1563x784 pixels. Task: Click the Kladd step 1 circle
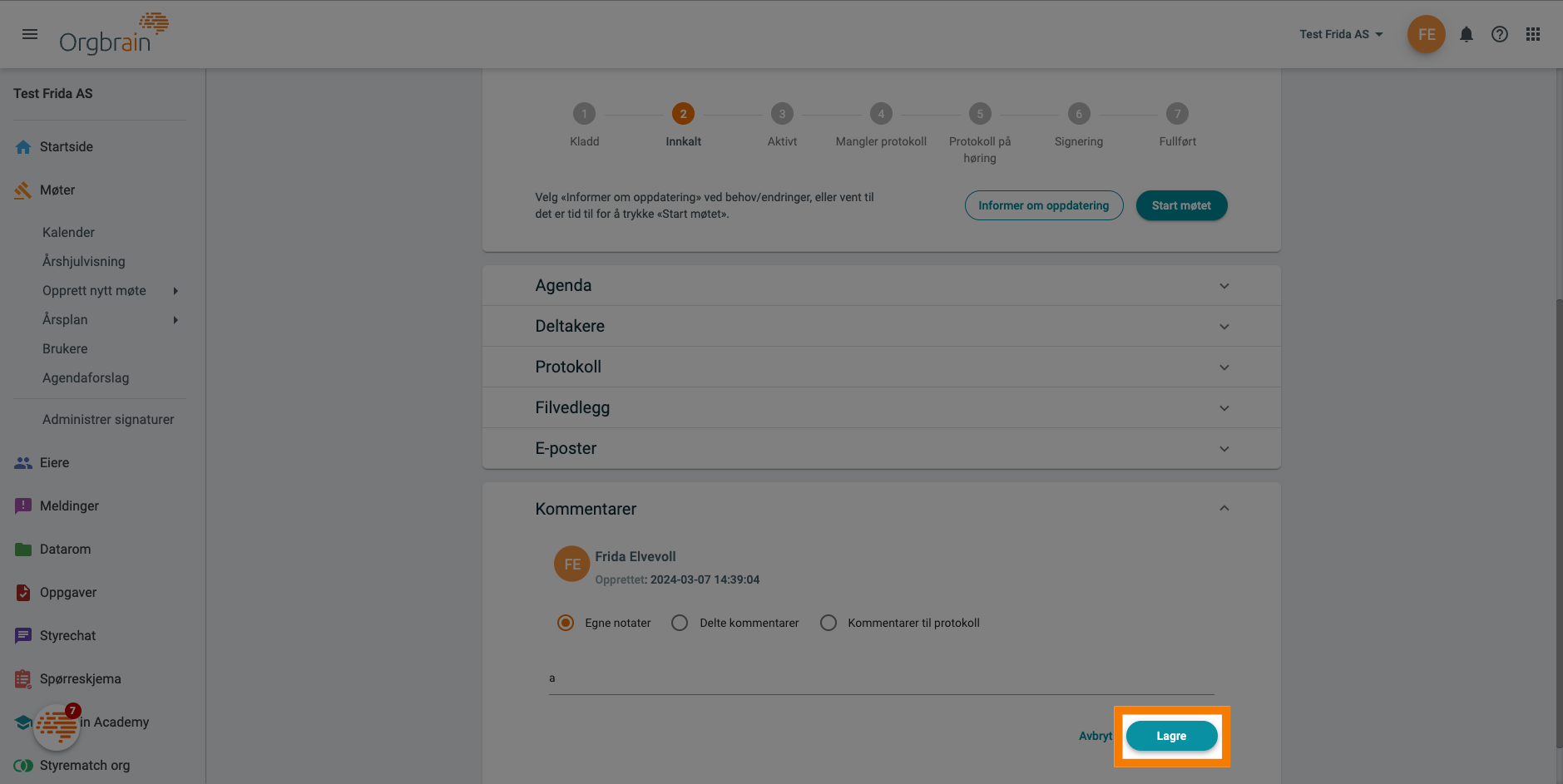coord(584,114)
